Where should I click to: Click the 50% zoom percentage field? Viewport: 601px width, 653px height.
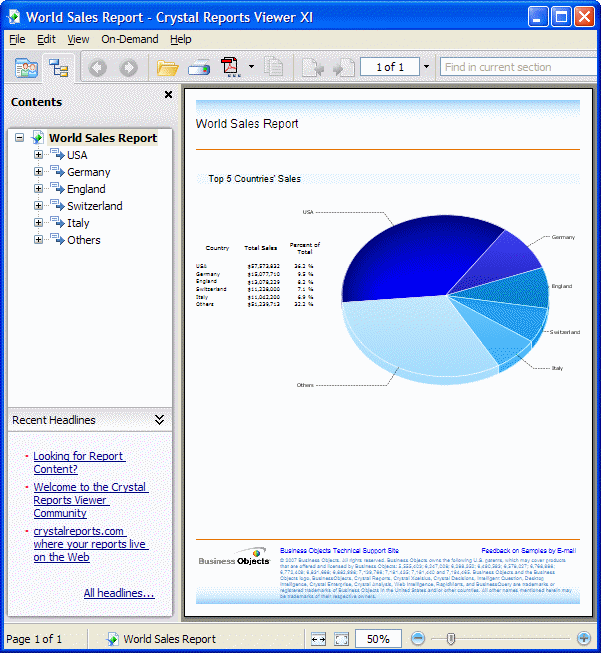pos(378,639)
